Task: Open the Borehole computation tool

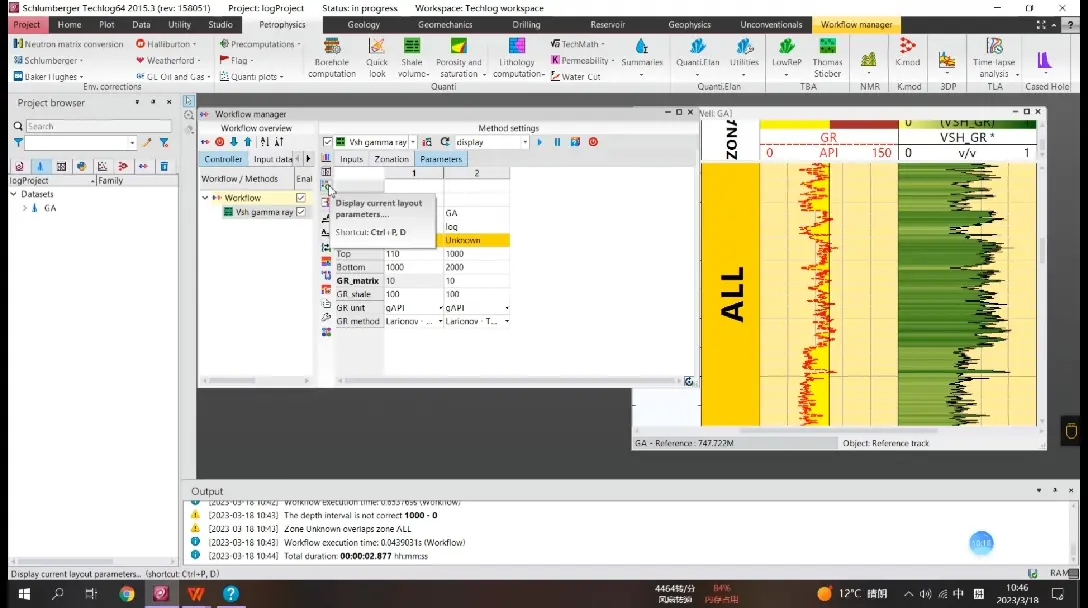Action: coord(332,58)
